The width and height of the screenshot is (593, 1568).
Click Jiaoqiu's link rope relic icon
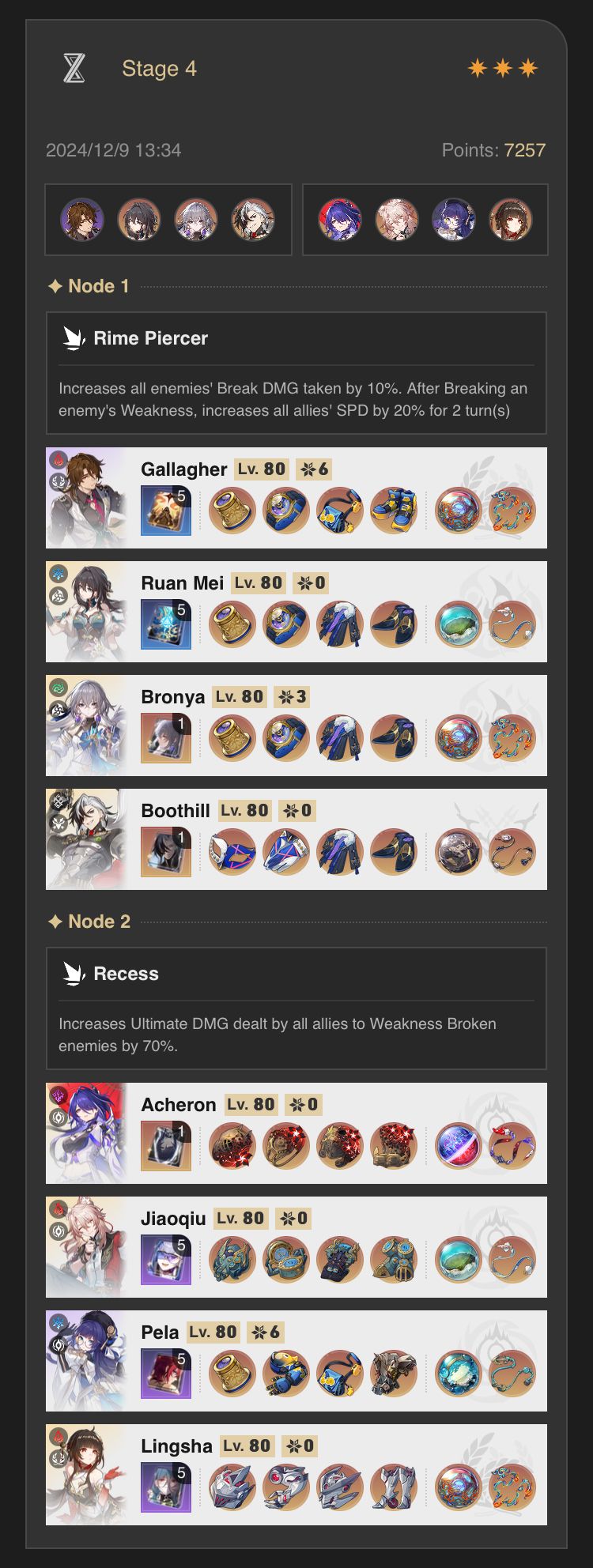[x=512, y=1260]
